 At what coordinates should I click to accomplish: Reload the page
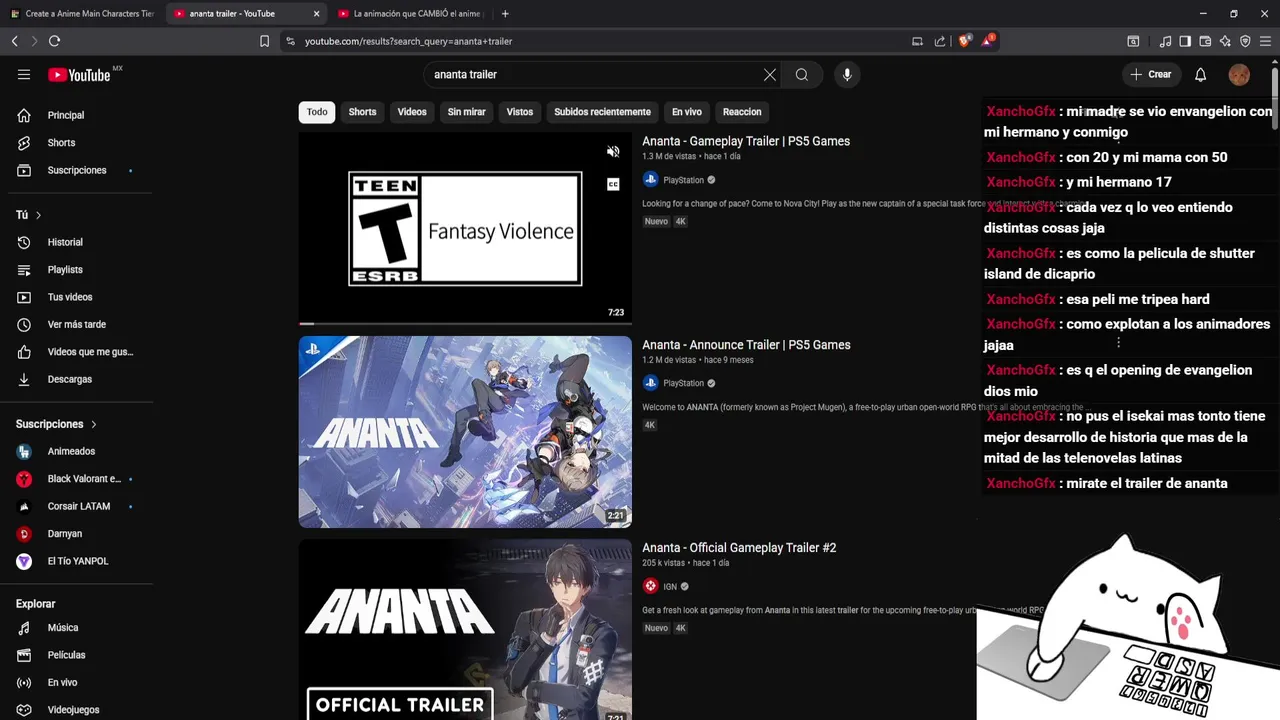pos(54,41)
